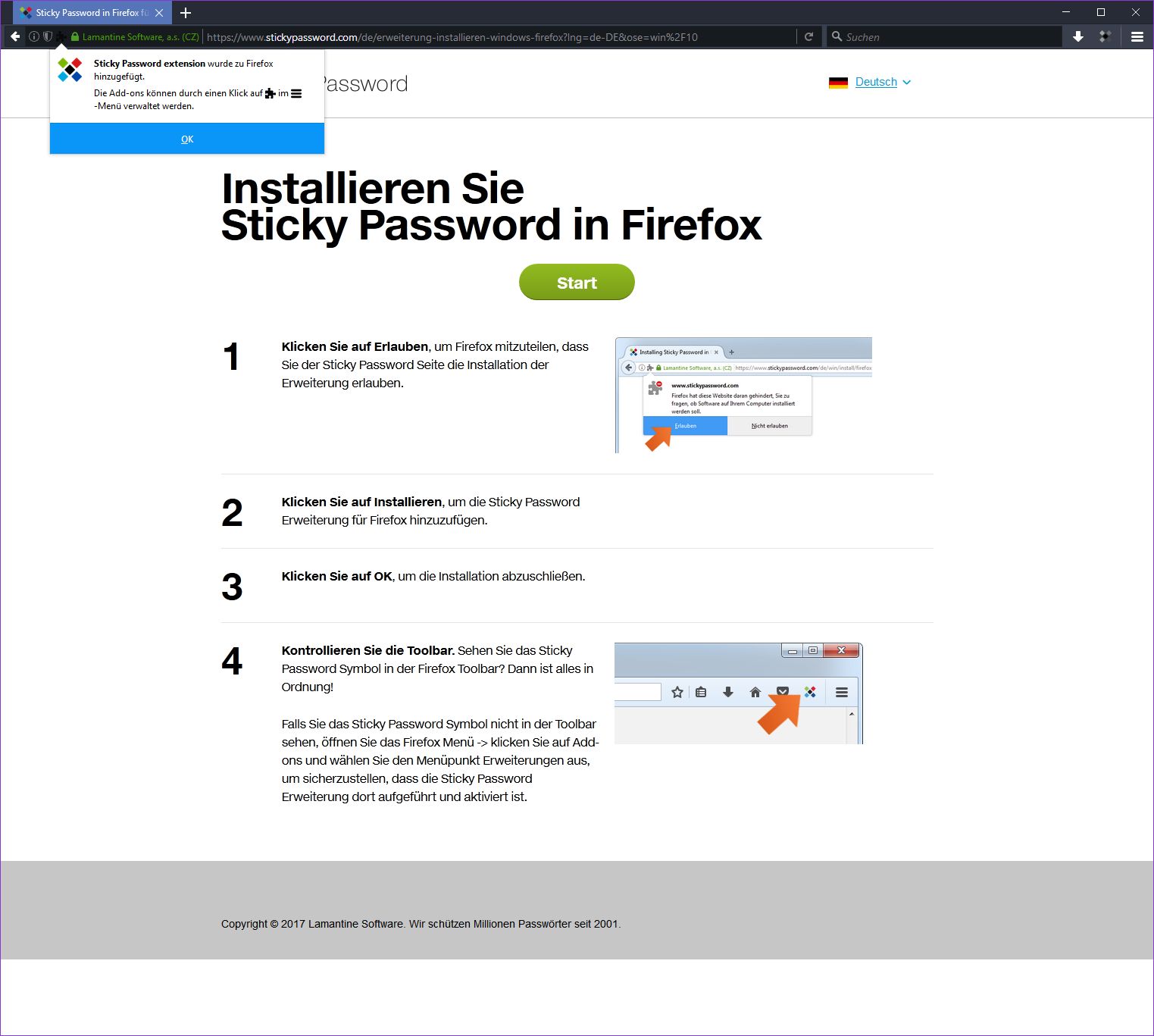
Task: Click 'Kontrollieren Sie die Toolbar.' text
Action: (368, 650)
